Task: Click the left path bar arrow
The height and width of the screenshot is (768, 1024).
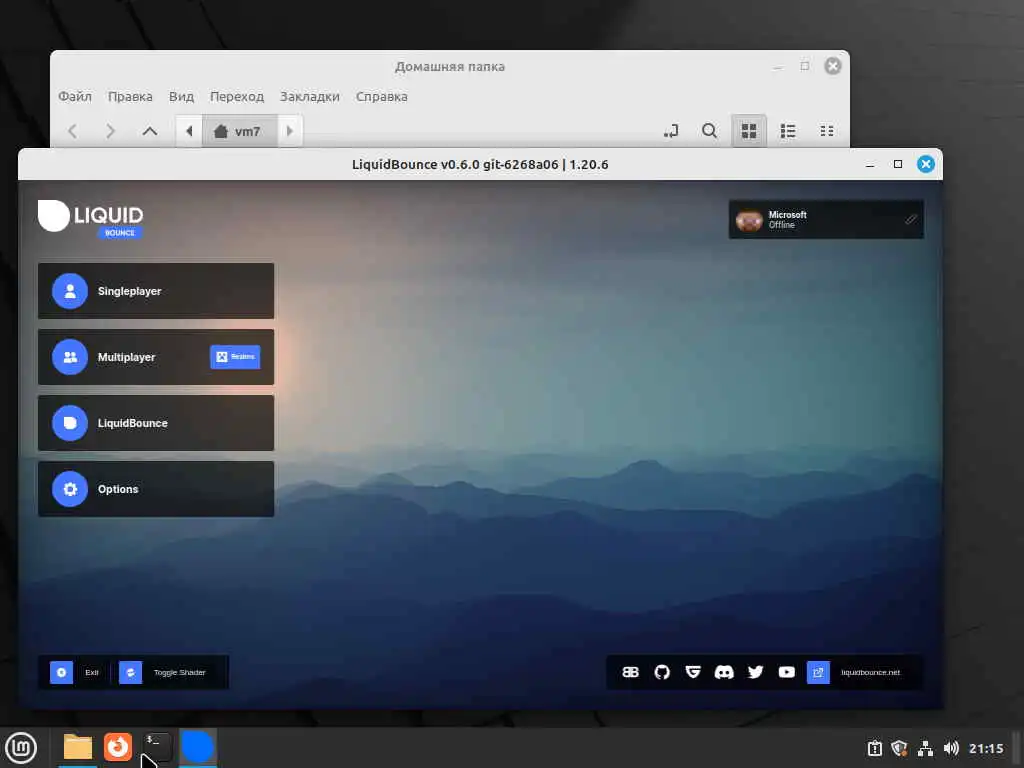Action: [189, 131]
